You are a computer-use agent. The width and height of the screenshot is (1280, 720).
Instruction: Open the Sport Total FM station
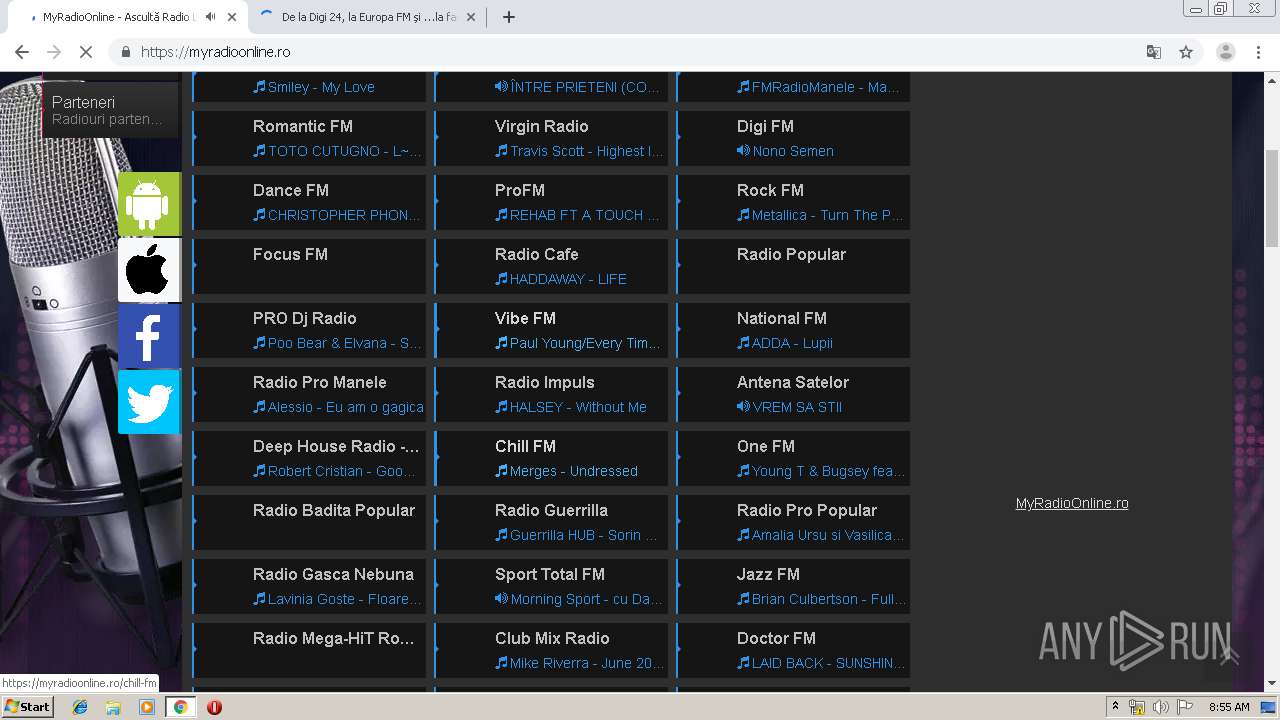551,586
